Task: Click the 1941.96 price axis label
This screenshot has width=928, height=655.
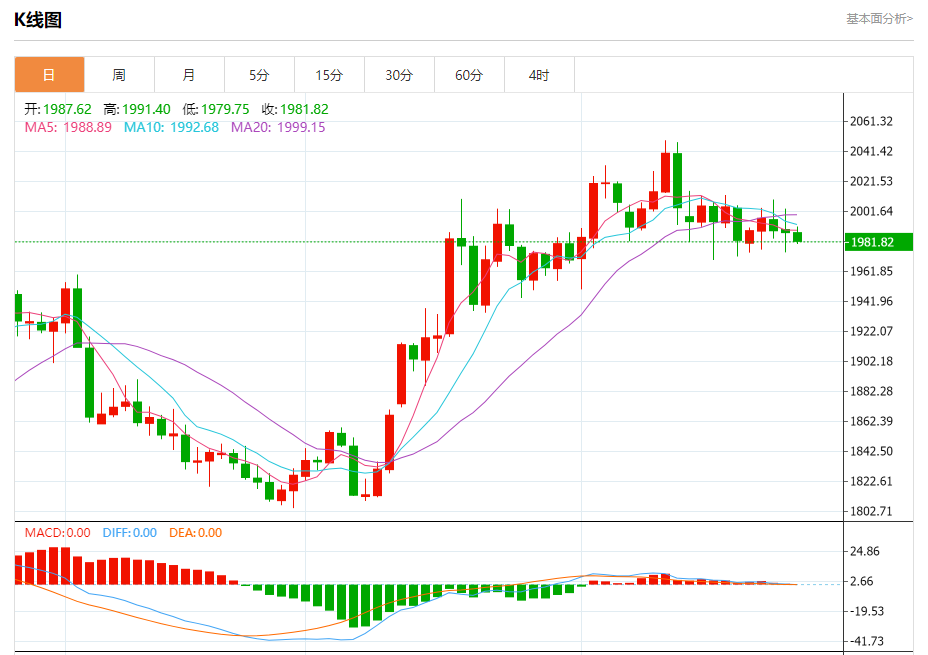Action: (871, 301)
